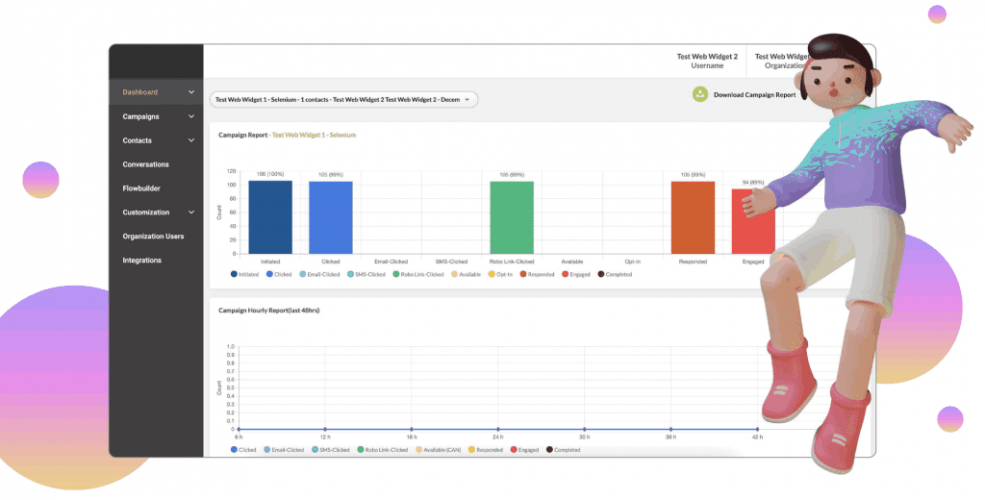
Task: Expand the Customization chevron
Action: (x=191, y=212)
